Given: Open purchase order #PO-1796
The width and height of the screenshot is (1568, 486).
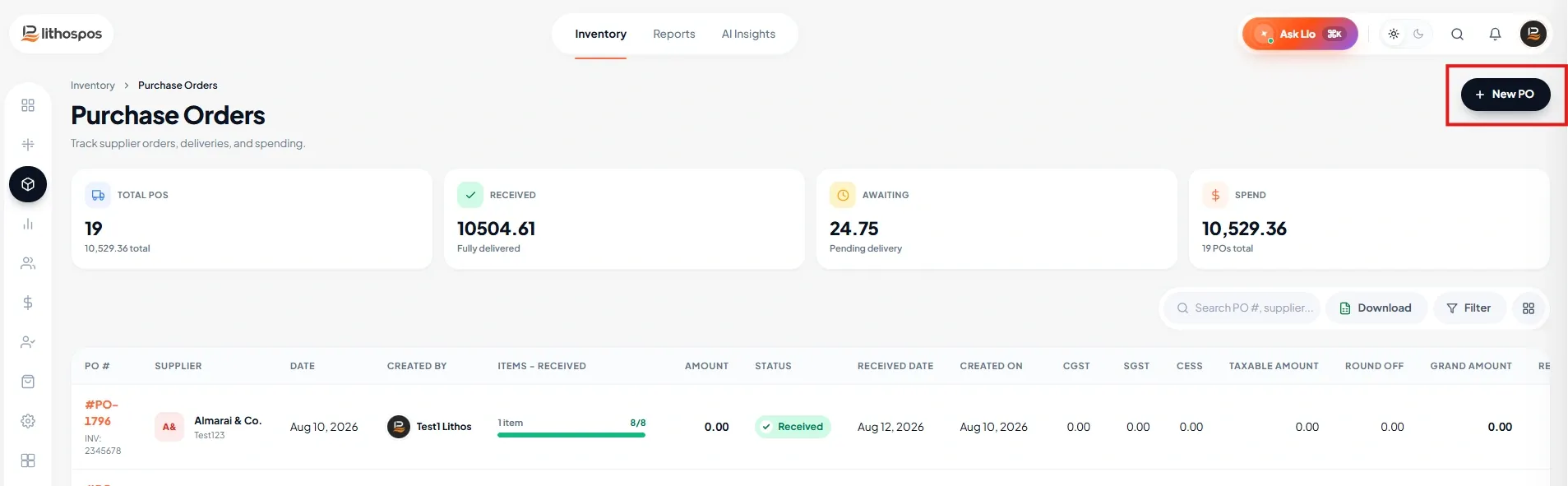Looking at the screenshot, I should [101, 413].
